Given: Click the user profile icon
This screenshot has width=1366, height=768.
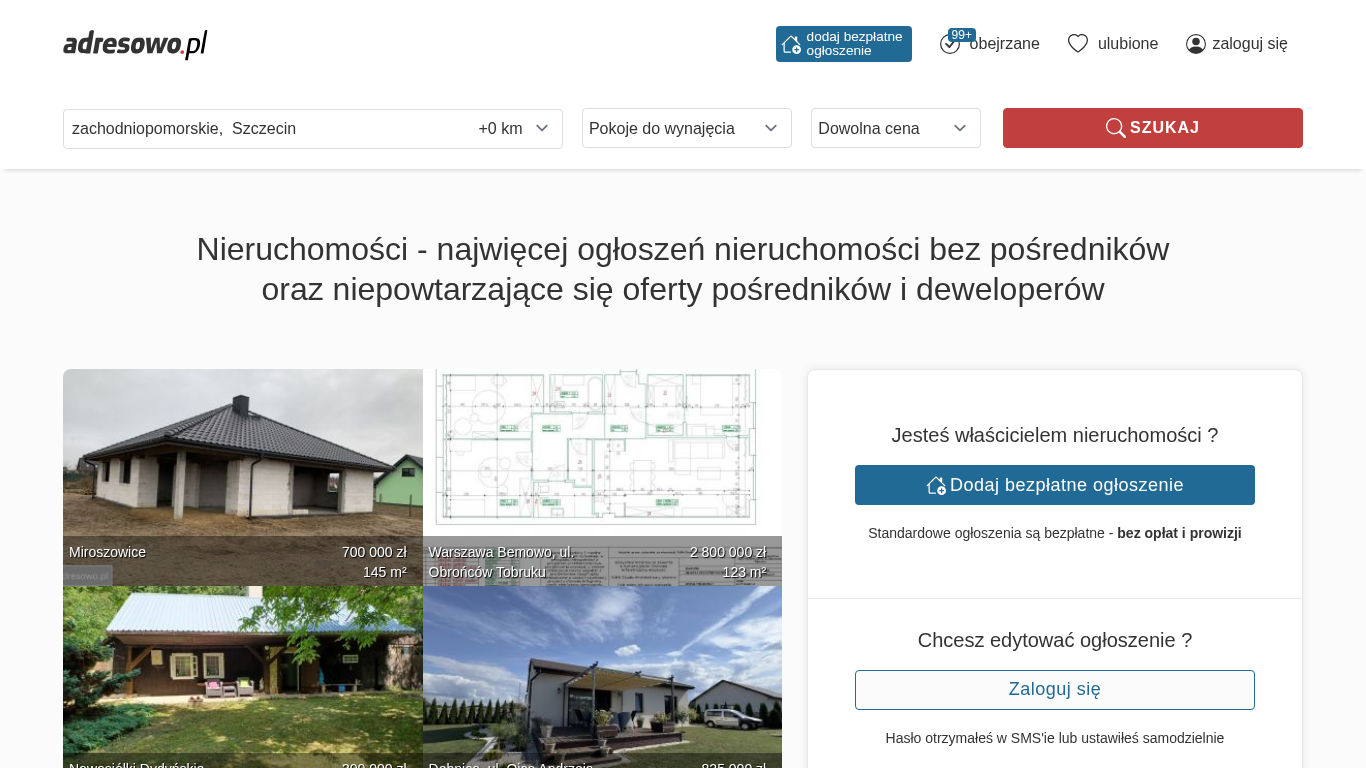Looking at the screenshot, I should (1195, 44).
